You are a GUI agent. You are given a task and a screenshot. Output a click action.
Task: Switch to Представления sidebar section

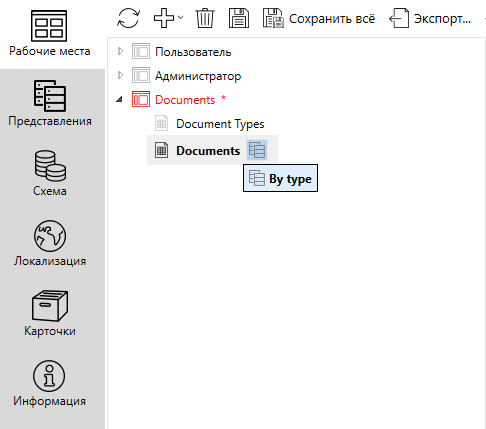click(x=50, y=104)
